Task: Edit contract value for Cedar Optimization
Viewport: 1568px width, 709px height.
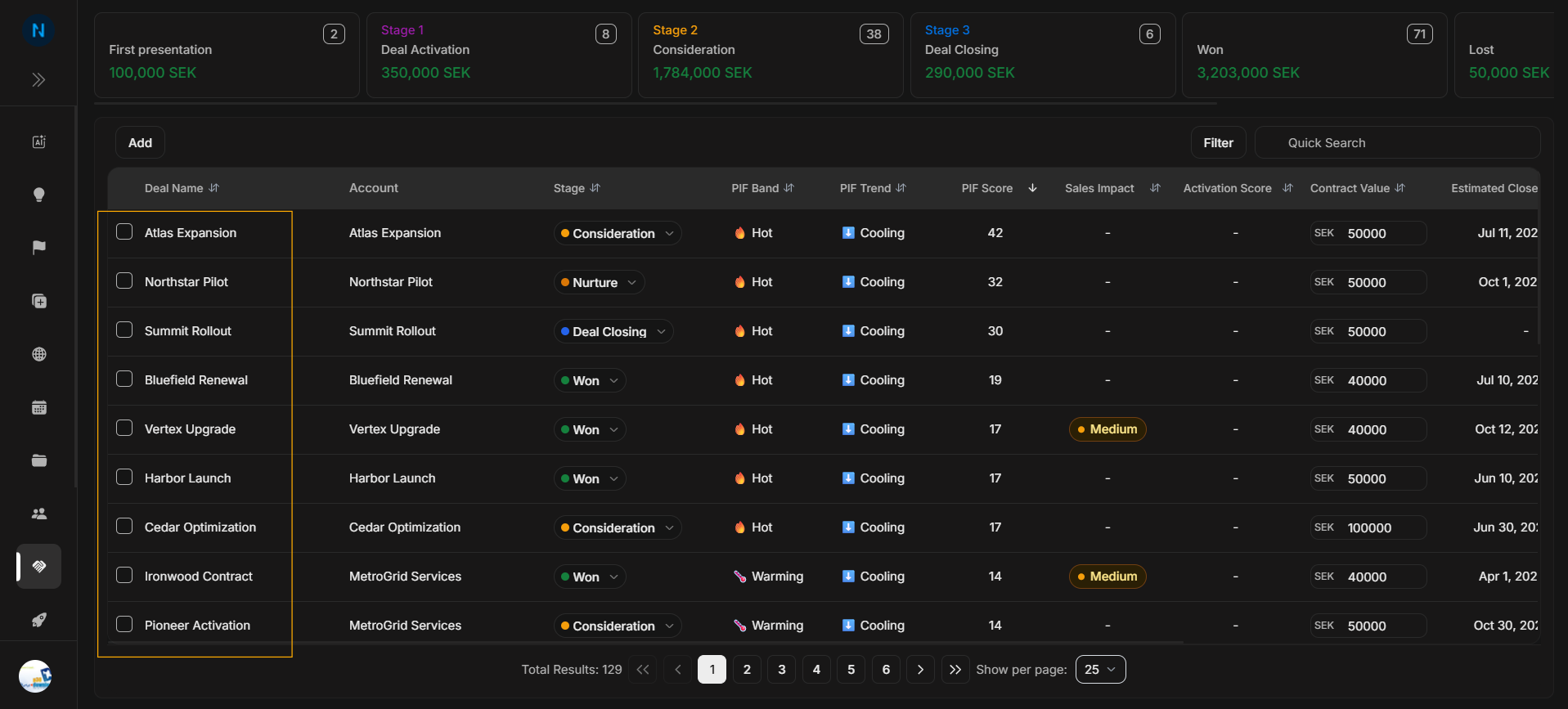Action: tap(1368, 527)
